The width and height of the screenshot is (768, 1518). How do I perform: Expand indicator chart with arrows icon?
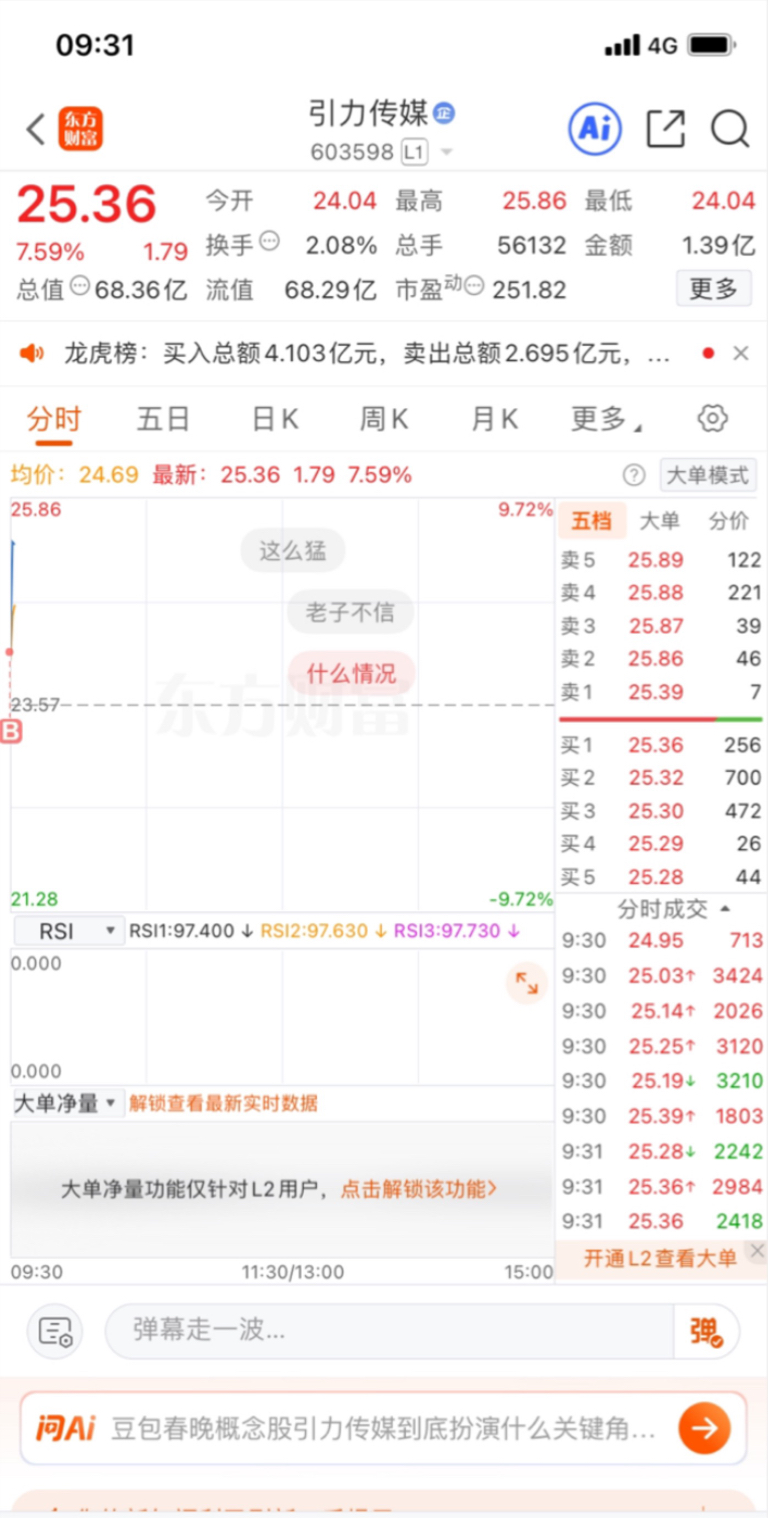pyautogui.click(x=527, y=984)
